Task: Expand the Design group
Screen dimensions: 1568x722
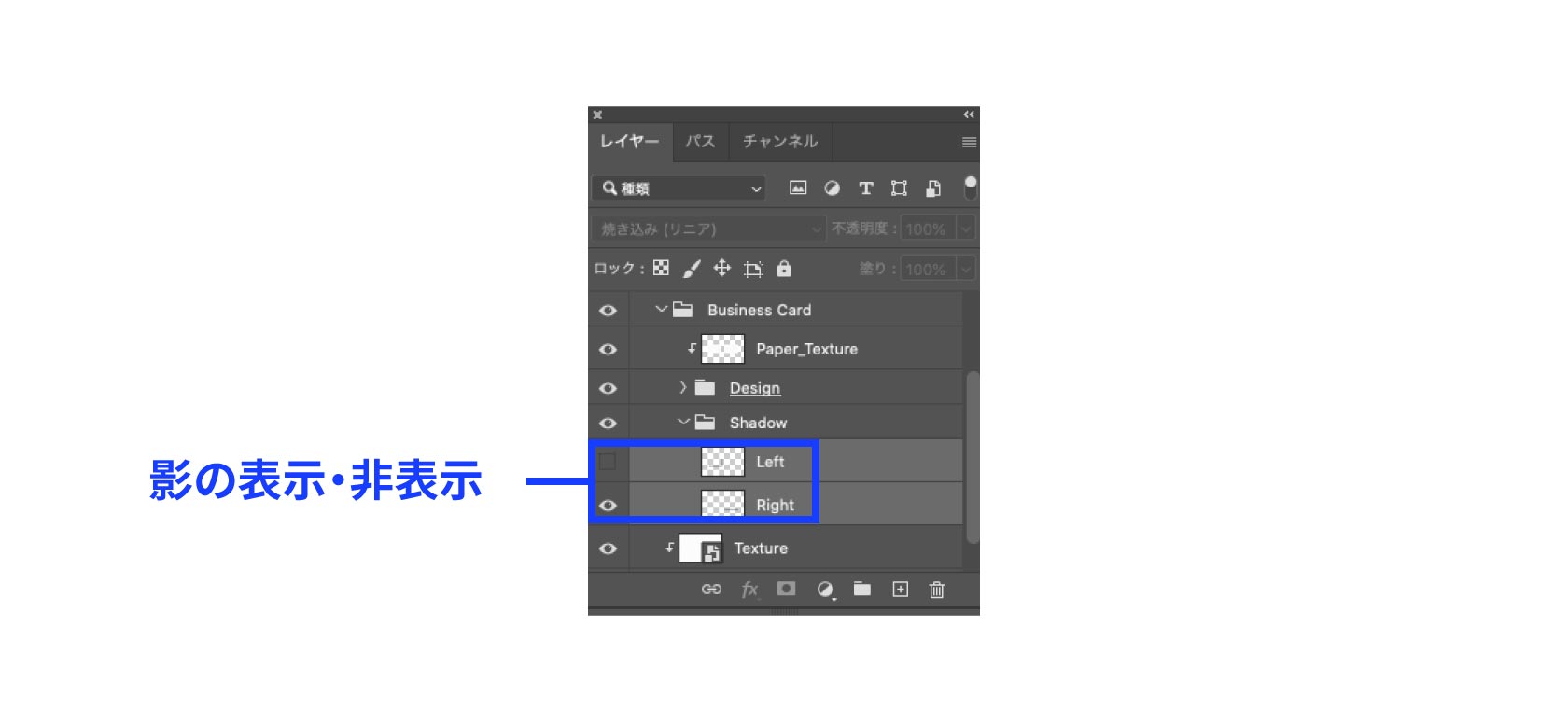Action: [683, 387]
